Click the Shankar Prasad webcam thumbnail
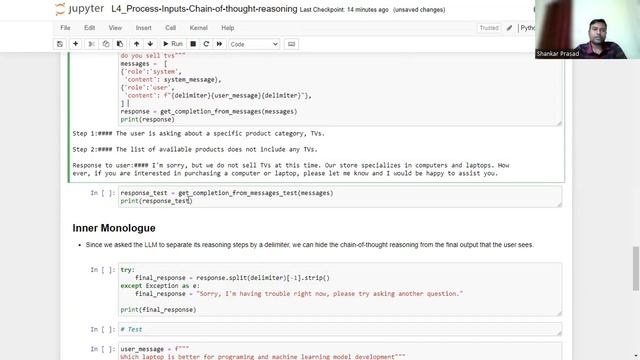Image resolution: width=640 pixels, height=360 pixels. pos(587,29)
